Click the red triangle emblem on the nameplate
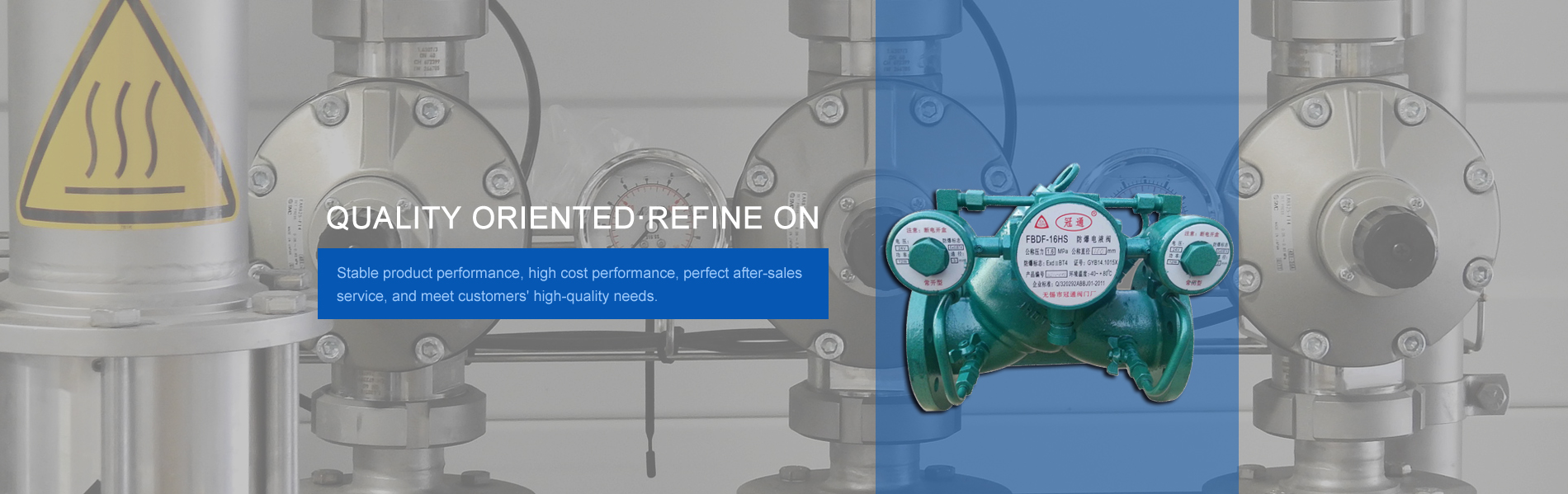Viewport: 1568px width, 494px height. coord(1041,221)
